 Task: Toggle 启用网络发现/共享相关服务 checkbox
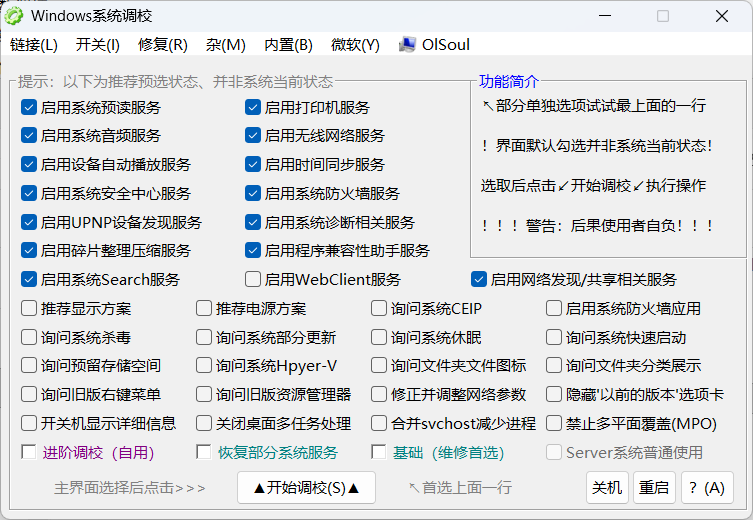[479, 280]
